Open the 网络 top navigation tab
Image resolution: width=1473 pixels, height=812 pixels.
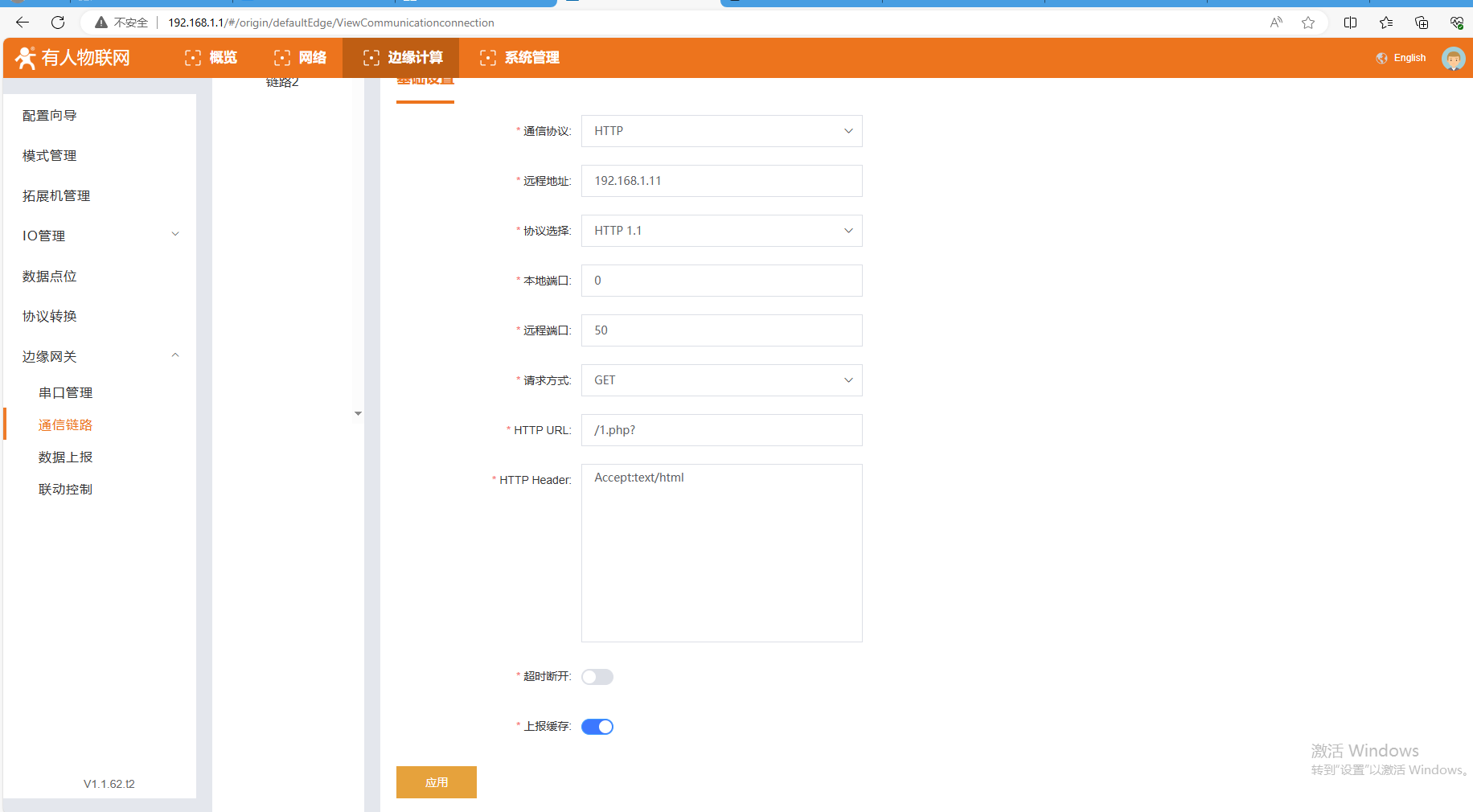(x=301, y=58)
